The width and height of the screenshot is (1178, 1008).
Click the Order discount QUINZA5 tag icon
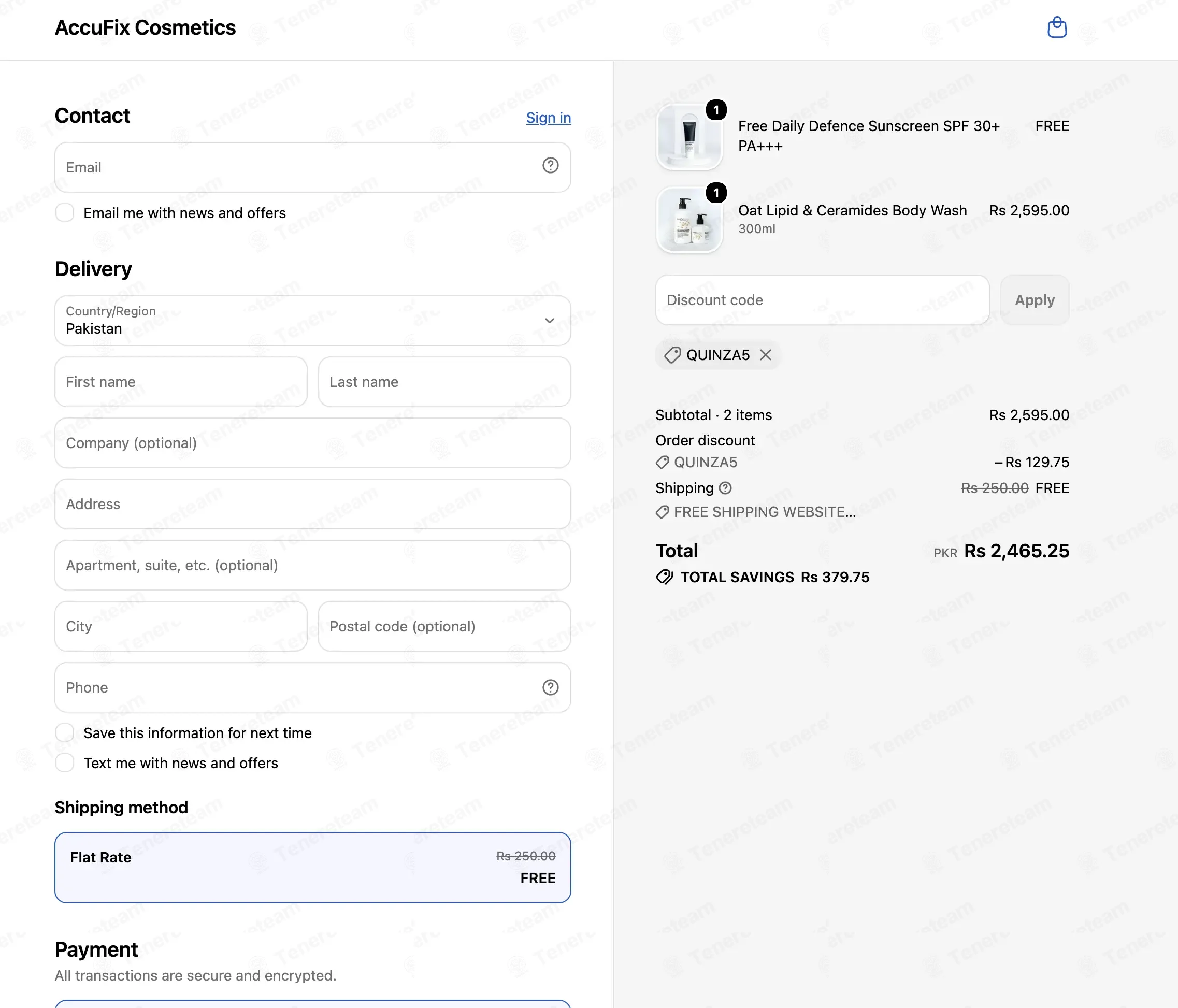tap(662, 462)
